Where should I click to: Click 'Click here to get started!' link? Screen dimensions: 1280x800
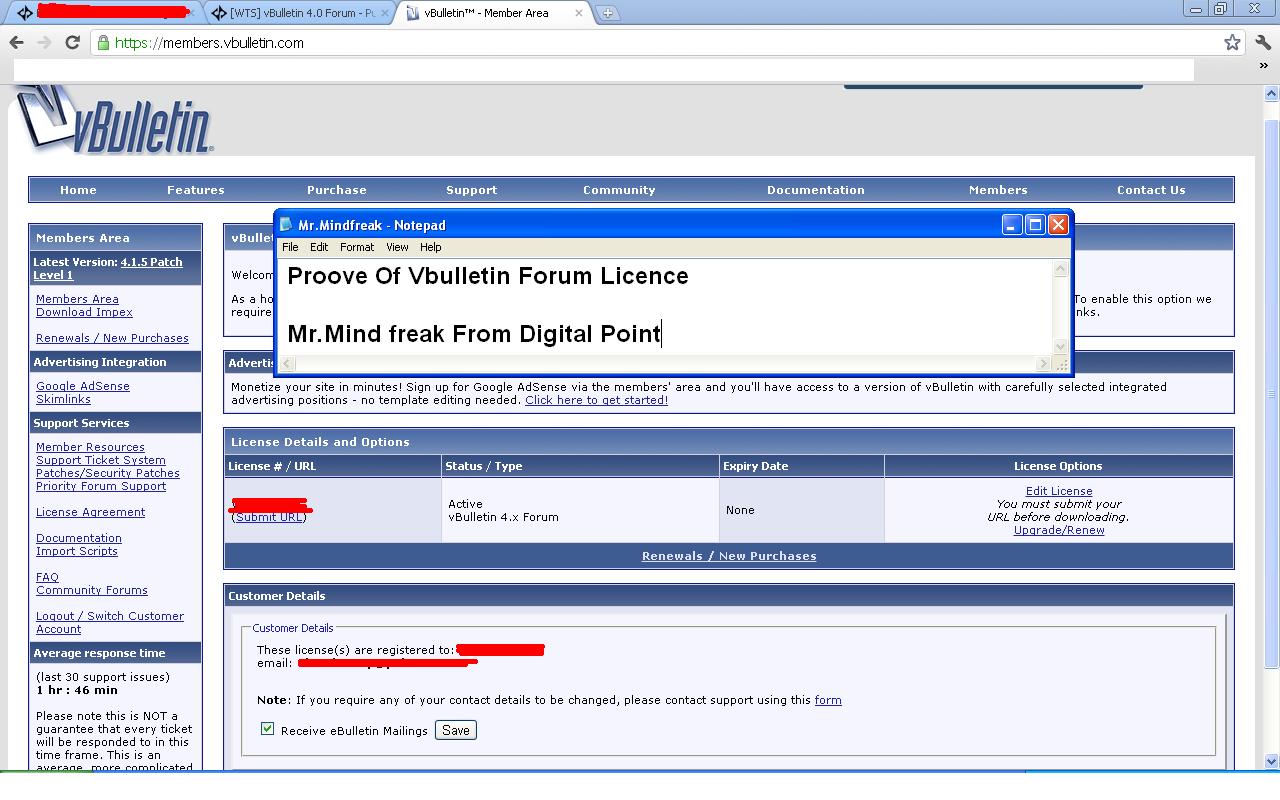(x=597, y=400)
